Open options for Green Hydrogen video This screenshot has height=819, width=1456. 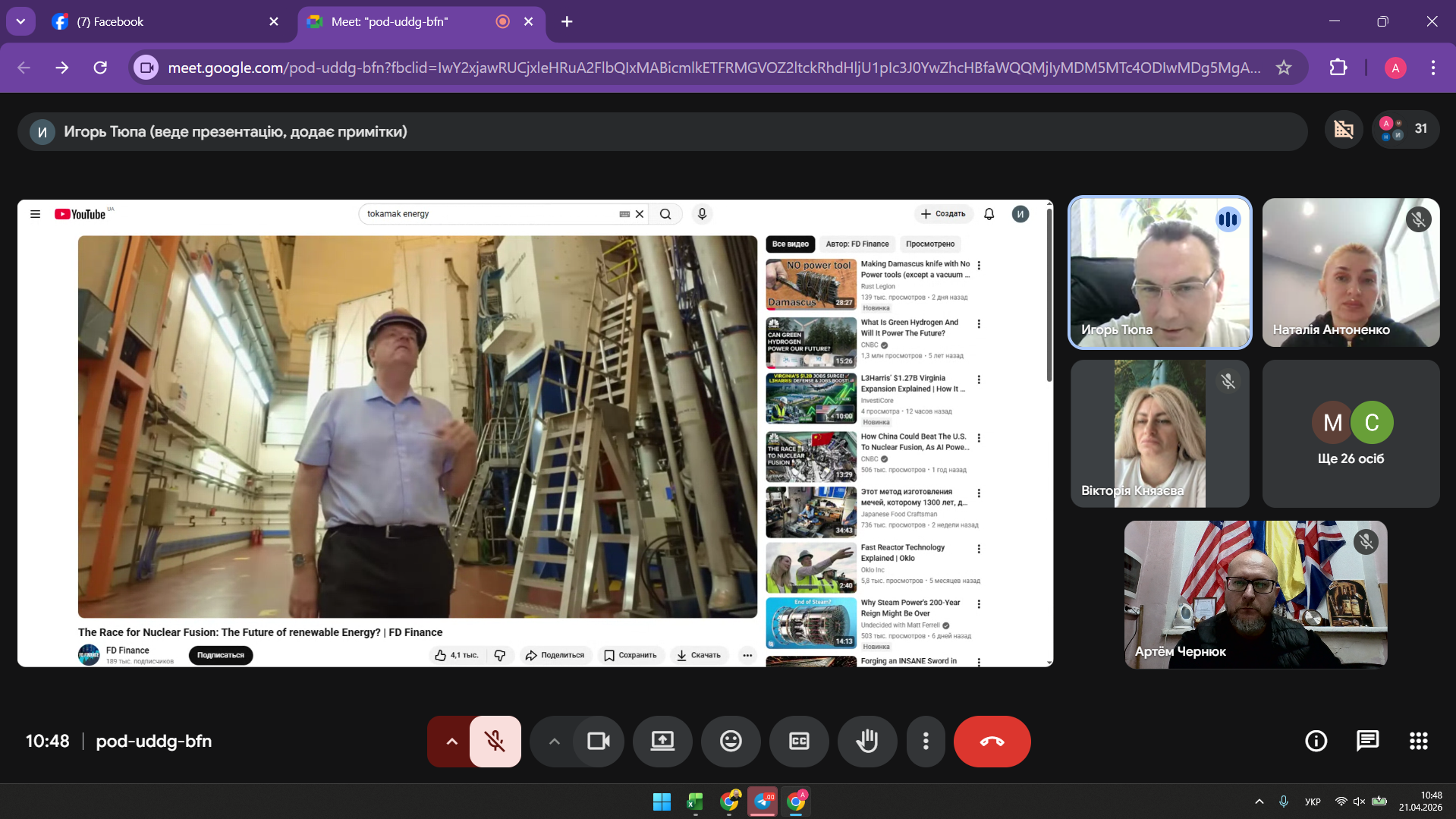979,324
